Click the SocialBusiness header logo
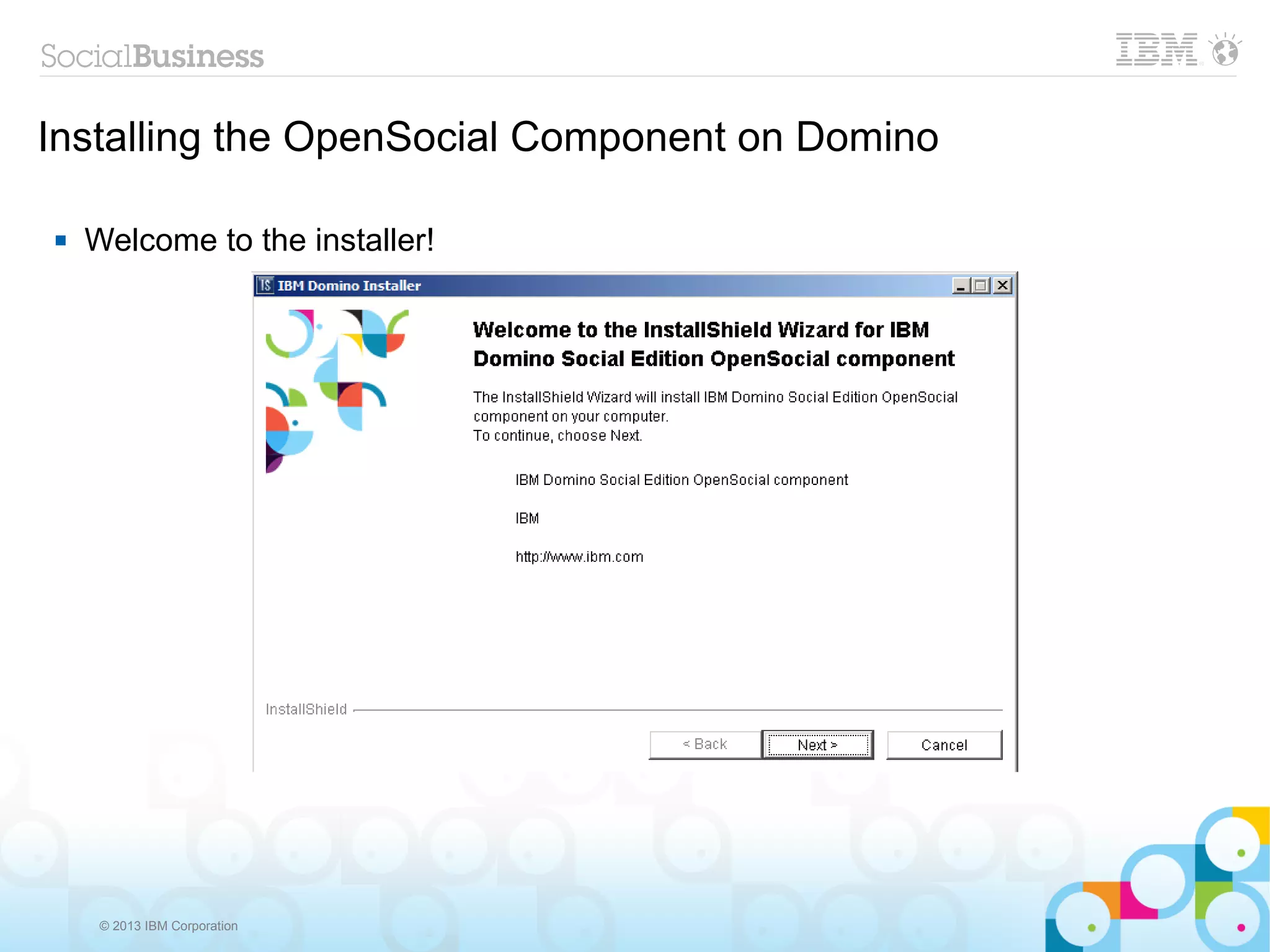Image resolution: width=1270 pixels, height=952 pixels. pyautogui.click(x=153, y=56)
